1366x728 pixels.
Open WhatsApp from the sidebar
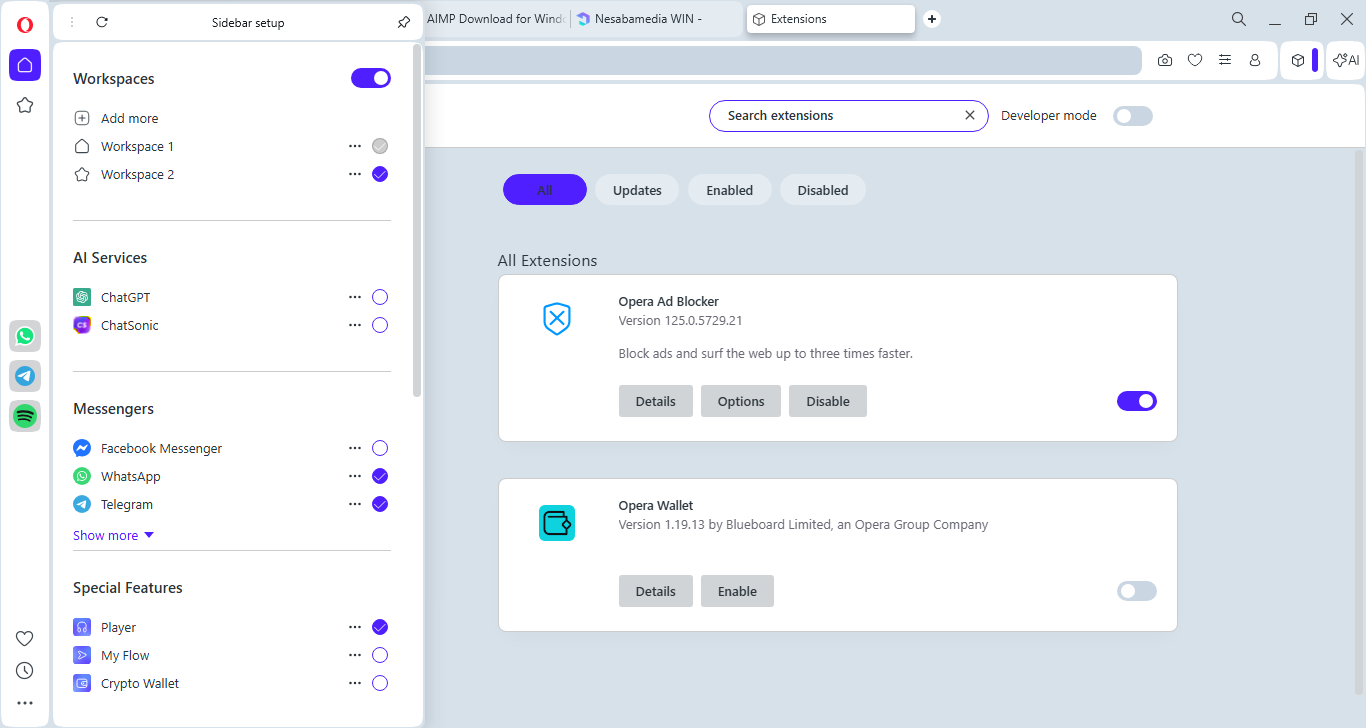25,336
